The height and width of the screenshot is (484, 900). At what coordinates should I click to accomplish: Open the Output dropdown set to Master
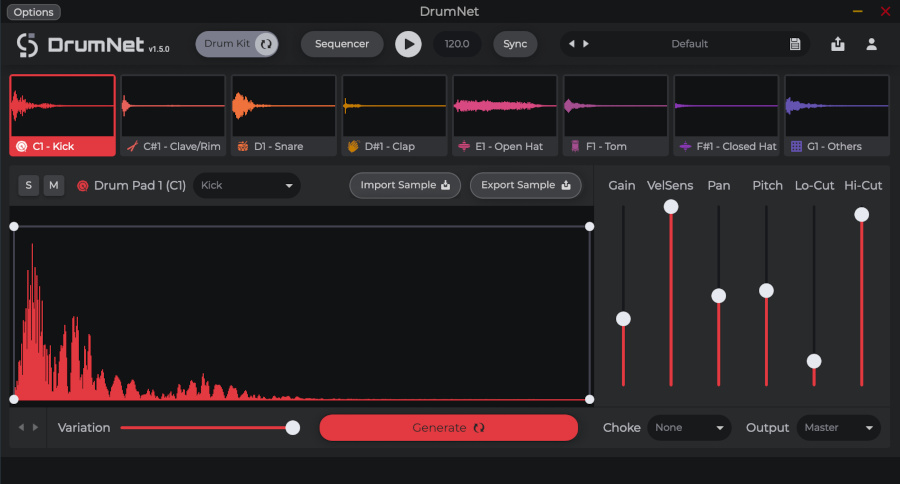(839, 427)
